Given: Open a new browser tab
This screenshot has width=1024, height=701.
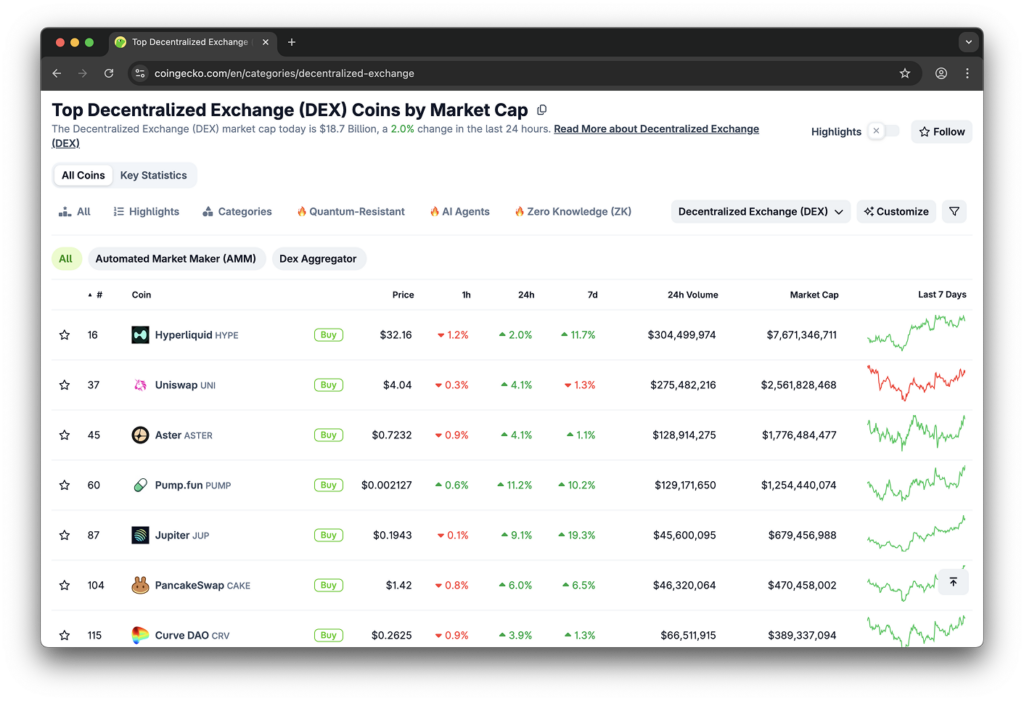Looking at the screenshot, I should click(292, 42).
